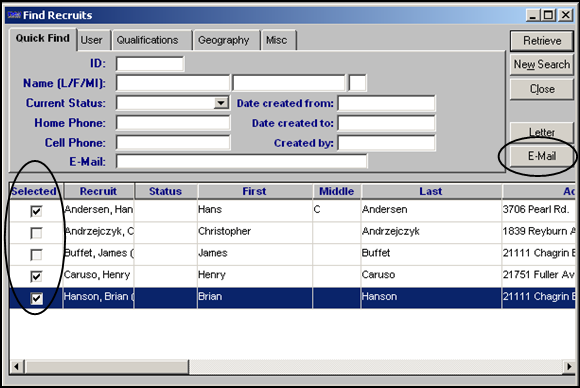Check the Selected box for Andrzejczyk, Christopher
Viewport: 580px width, 388px height.
(x=36, y=233)
